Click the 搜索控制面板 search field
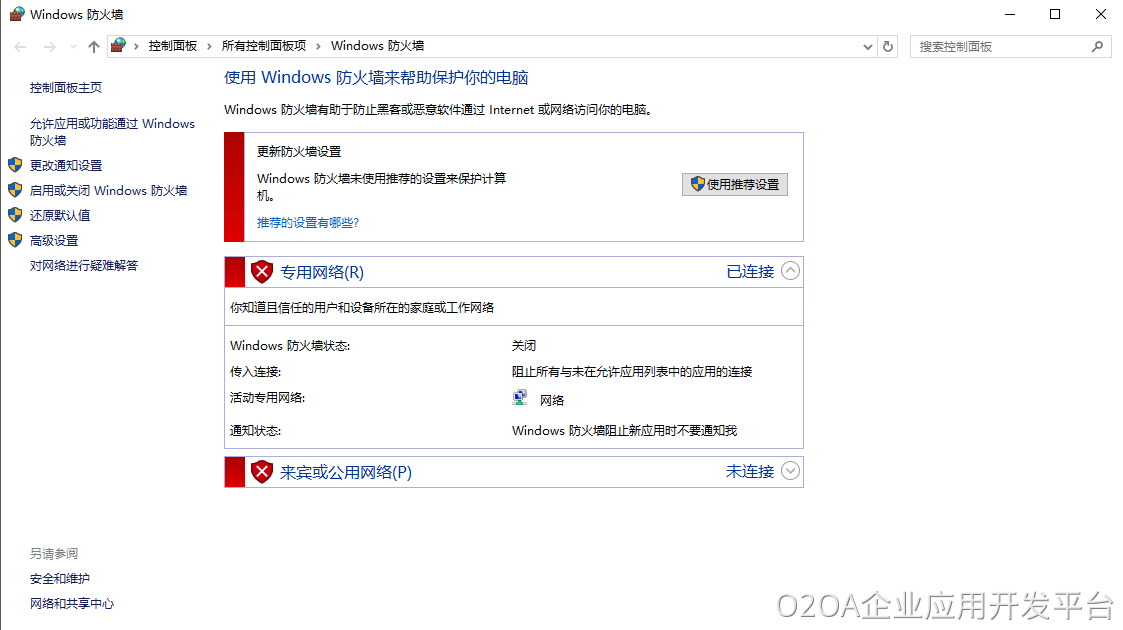Viewport: 1123px width, 630px height. (x=998, y=46)
